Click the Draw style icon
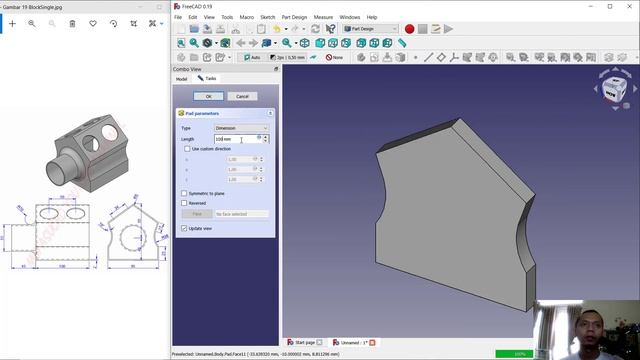The height and width of the screenshot is (360, 640). pyautogui.click(x=207, y=43)
